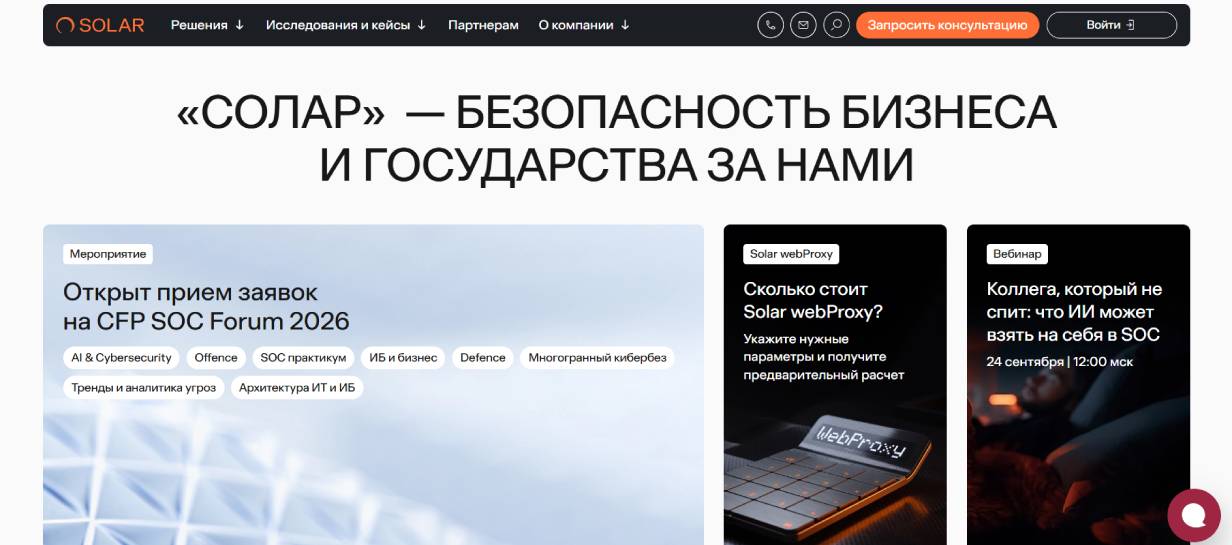Click the Solar webProxy label tag
Image resolution: width=1232 pixels, height=545 pixels.
click(x=791, y=254)
